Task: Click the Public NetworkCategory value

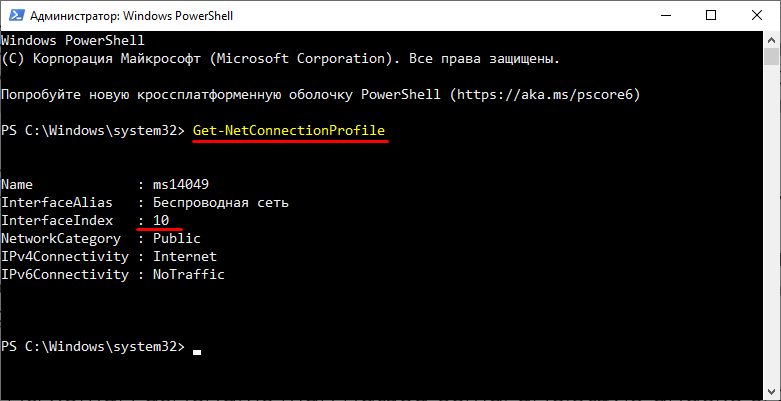Action: coord(177,238)
